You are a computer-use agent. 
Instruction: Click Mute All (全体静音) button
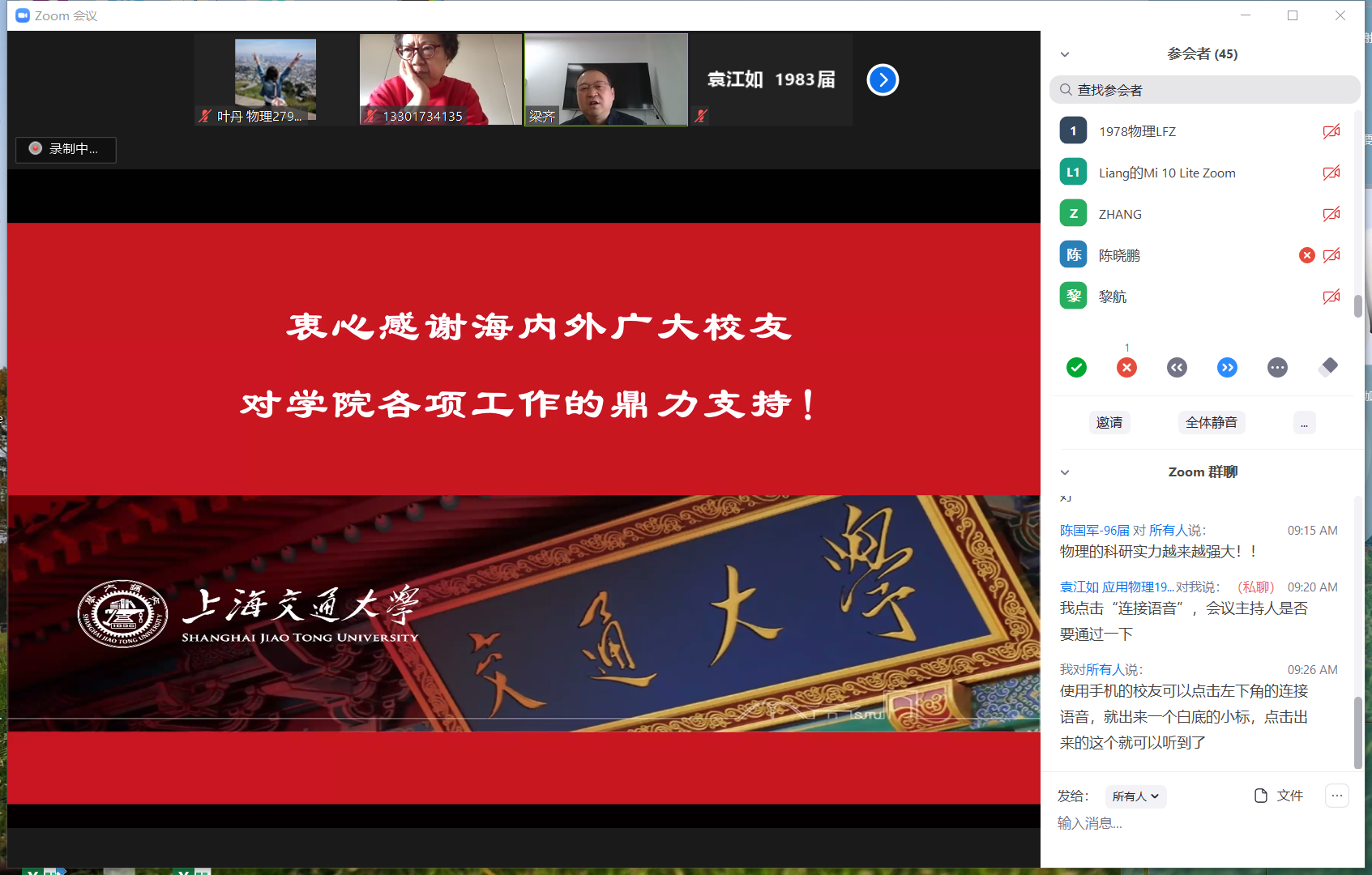coord(1211,423)
